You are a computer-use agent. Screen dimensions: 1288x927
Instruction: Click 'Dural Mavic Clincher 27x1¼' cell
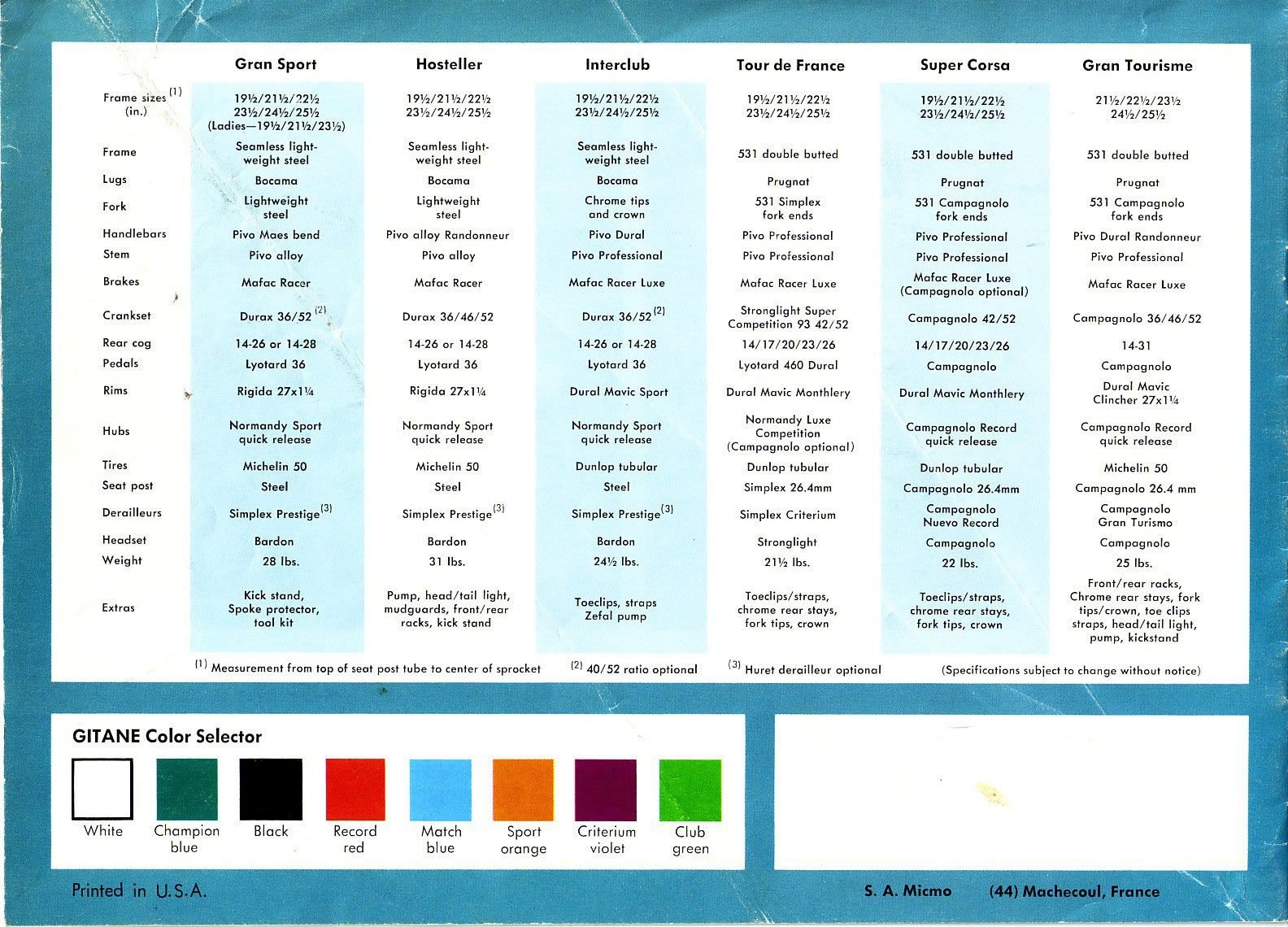[x=1136, y=393]
